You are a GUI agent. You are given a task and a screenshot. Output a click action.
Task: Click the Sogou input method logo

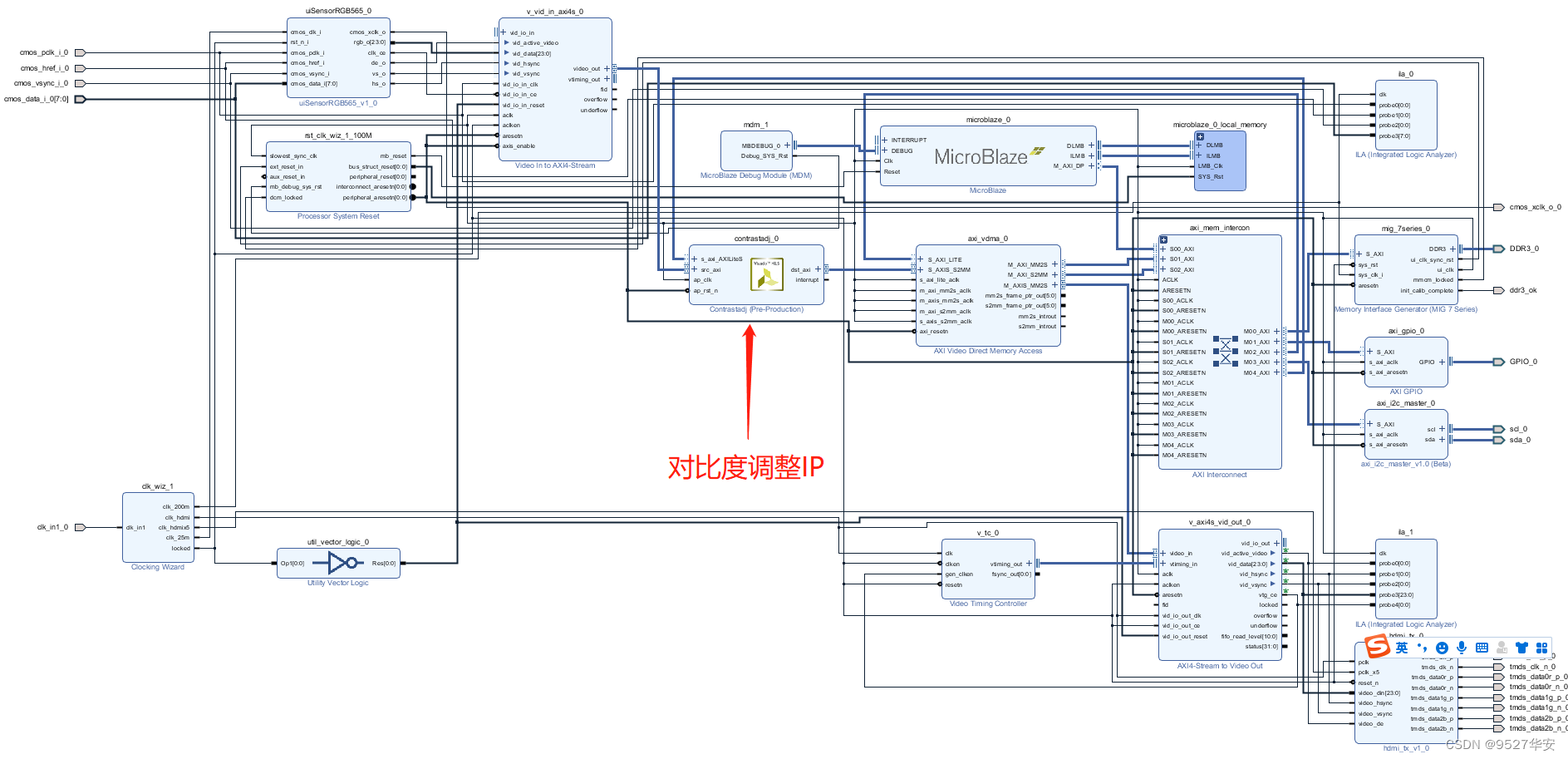[1377, 646]
